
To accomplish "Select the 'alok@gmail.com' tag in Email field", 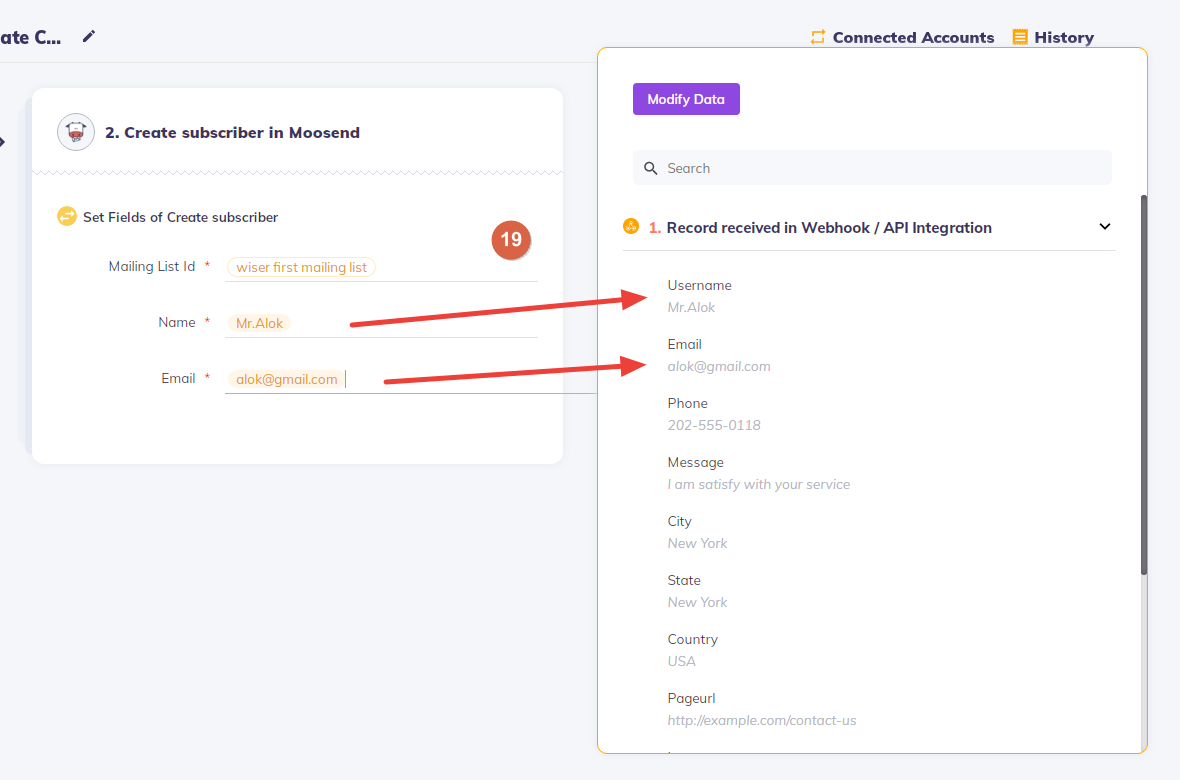I will [x=287, y=379].
